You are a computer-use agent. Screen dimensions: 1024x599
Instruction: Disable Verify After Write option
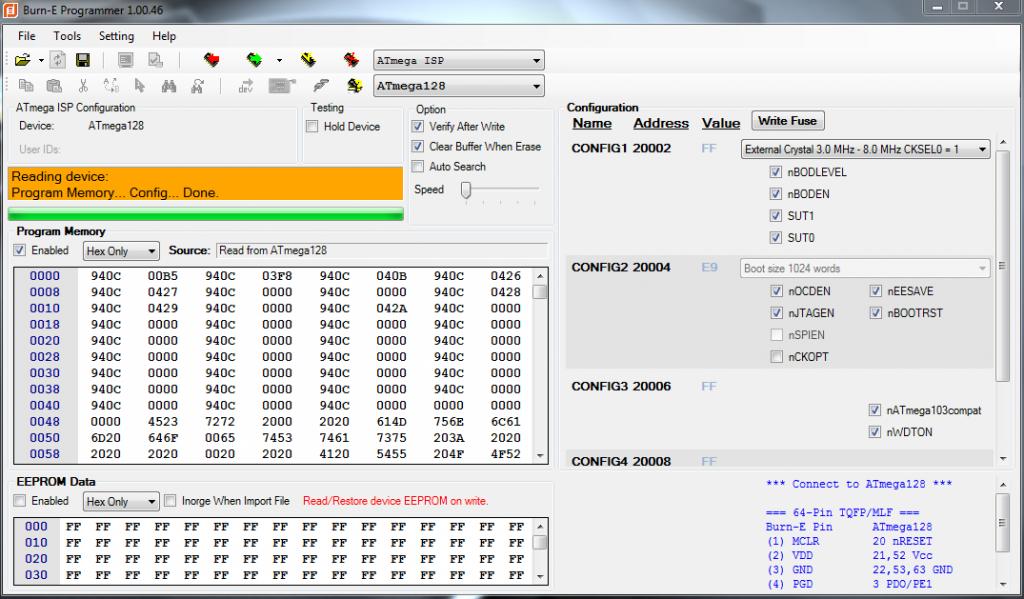tap(419, 127)
